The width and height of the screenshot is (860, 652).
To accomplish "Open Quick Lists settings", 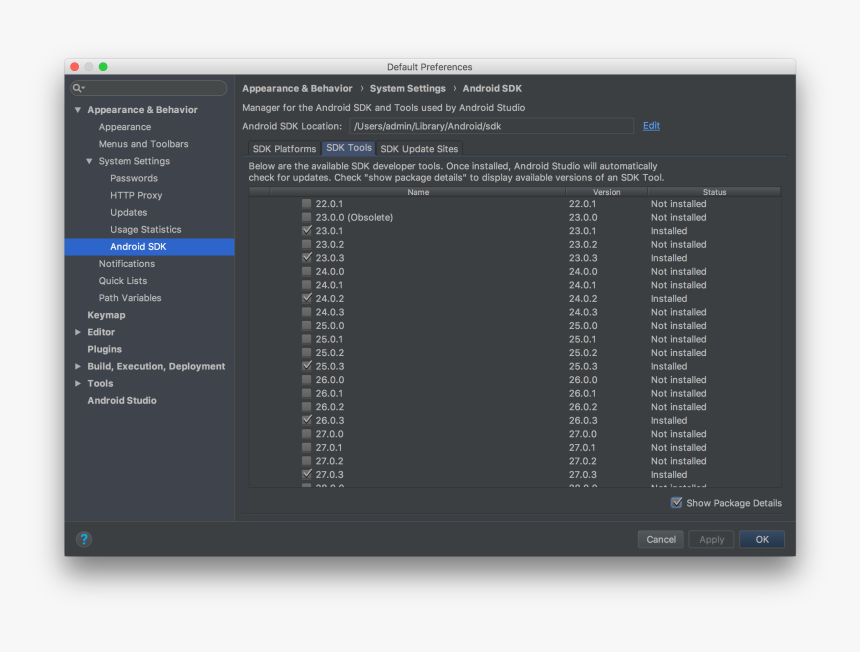I will coord(123,281).
